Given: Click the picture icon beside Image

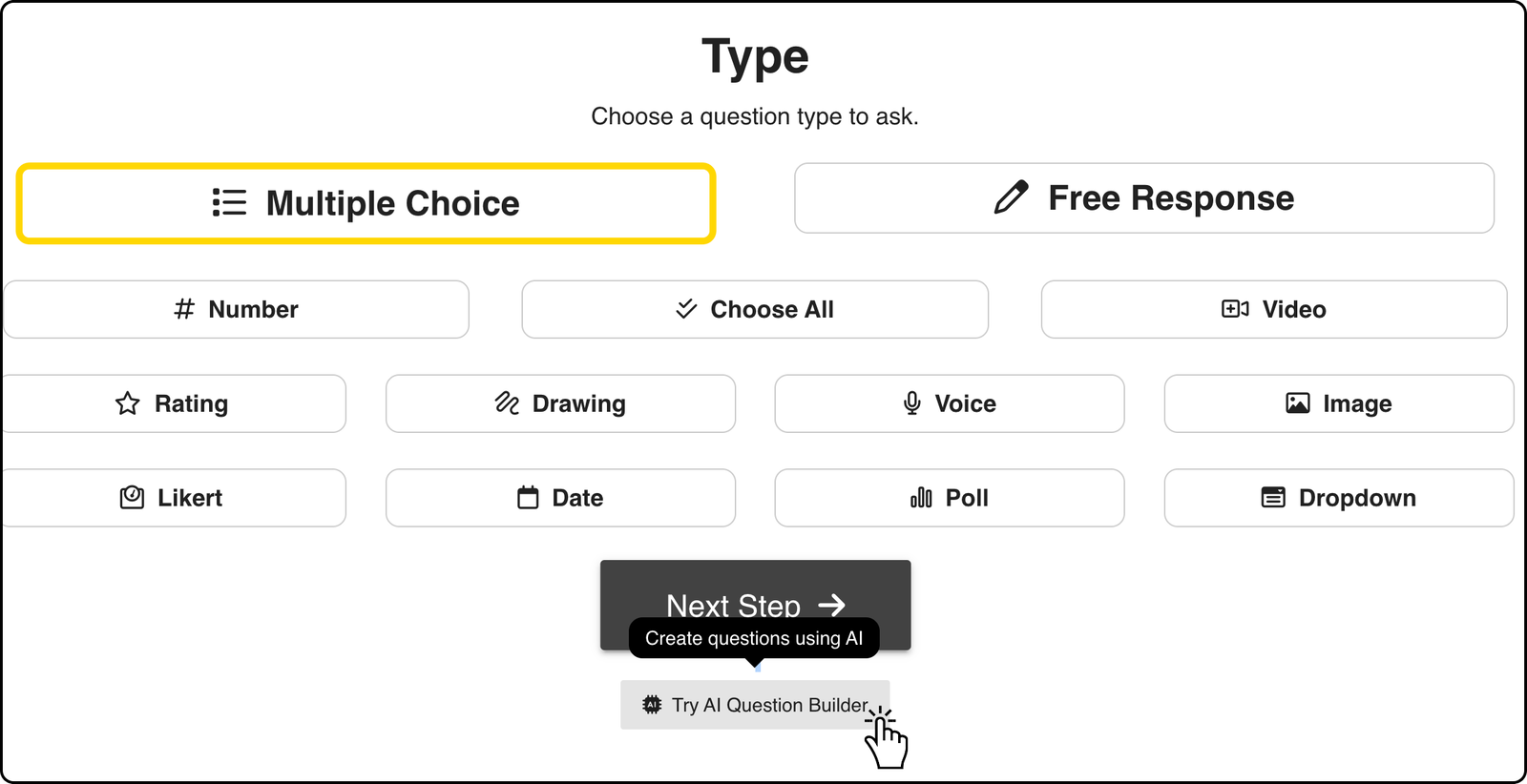Looking at the screenshot, I should click(x=1298, y=403).
